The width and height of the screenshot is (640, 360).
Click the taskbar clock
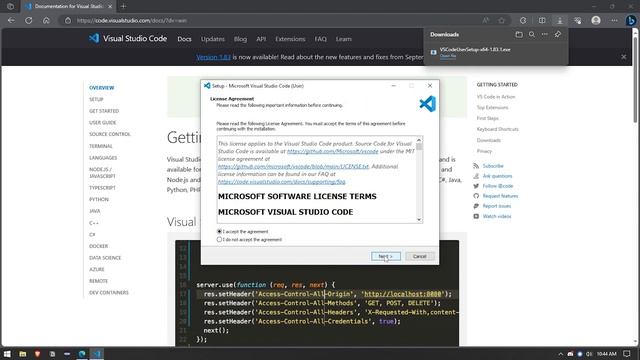click(607, 354)
